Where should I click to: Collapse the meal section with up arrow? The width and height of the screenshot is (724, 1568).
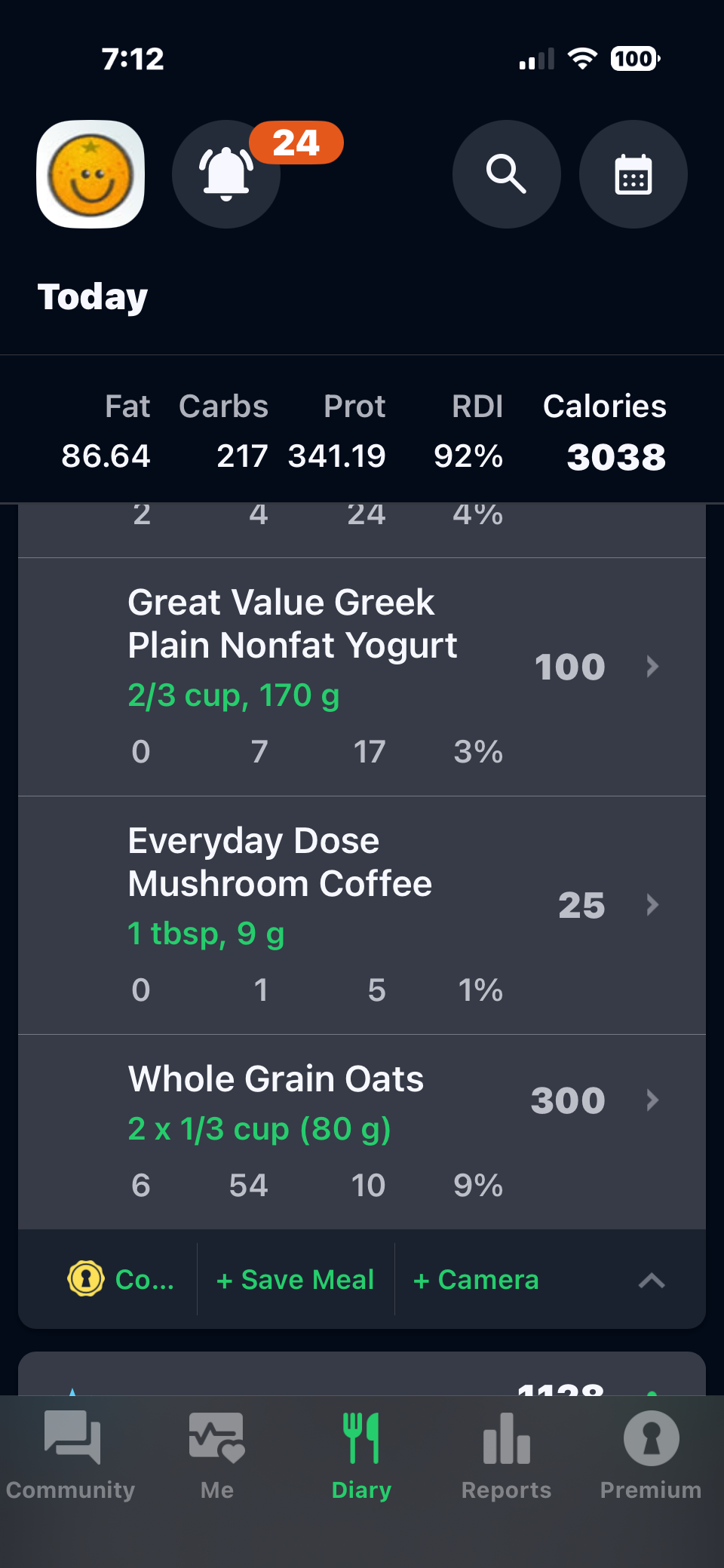tap(652, 1280)
